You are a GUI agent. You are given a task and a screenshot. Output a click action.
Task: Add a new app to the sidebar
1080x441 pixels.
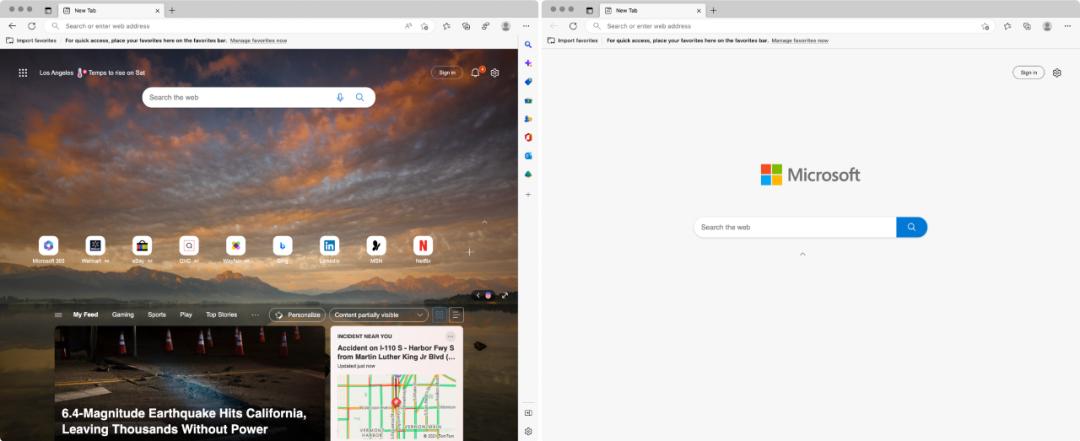(528, 195)
